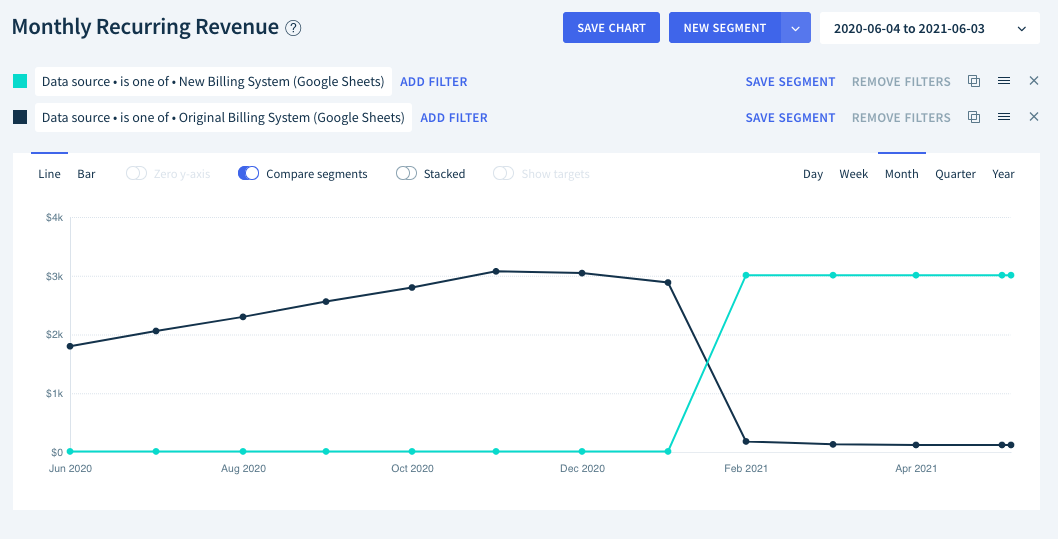Click the help icon beside Monthly Recurring Revenue
1058x539 pixels.
click(293, 28)
